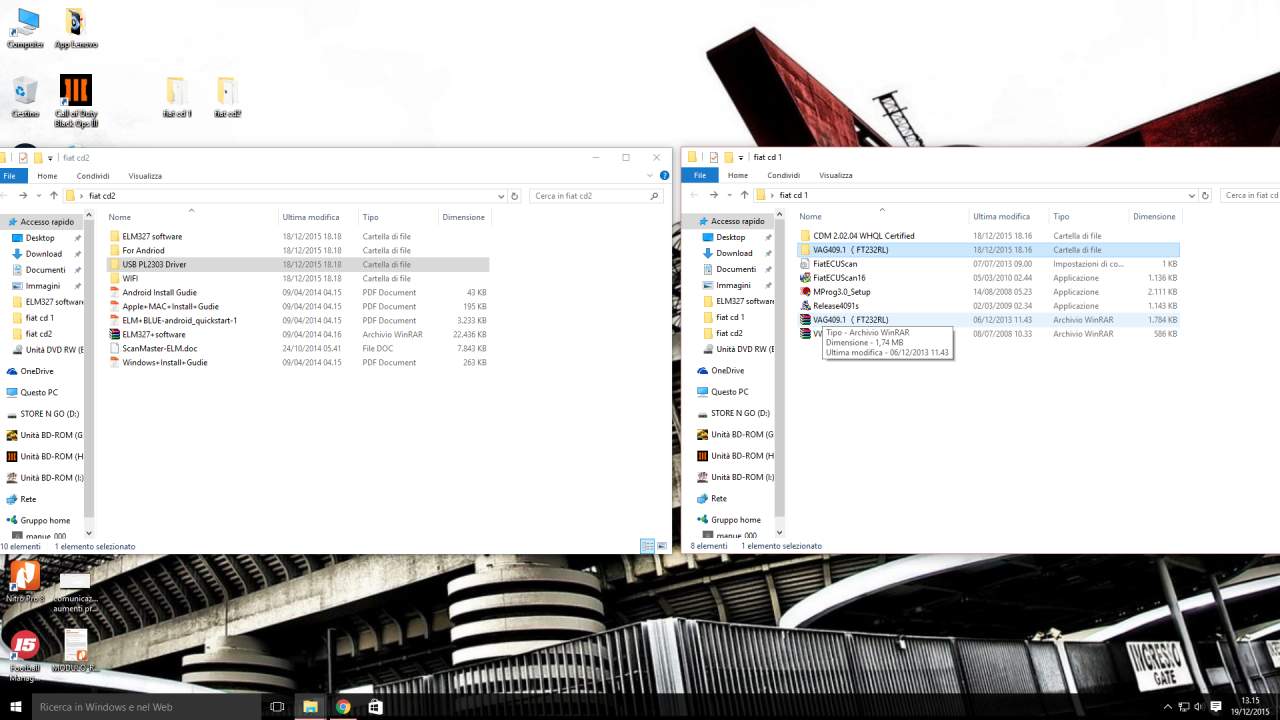The image size is (1280, 720).
Task: Select the 'For Andriod' folder in fiat cd2
Action: tap(298, 251)
